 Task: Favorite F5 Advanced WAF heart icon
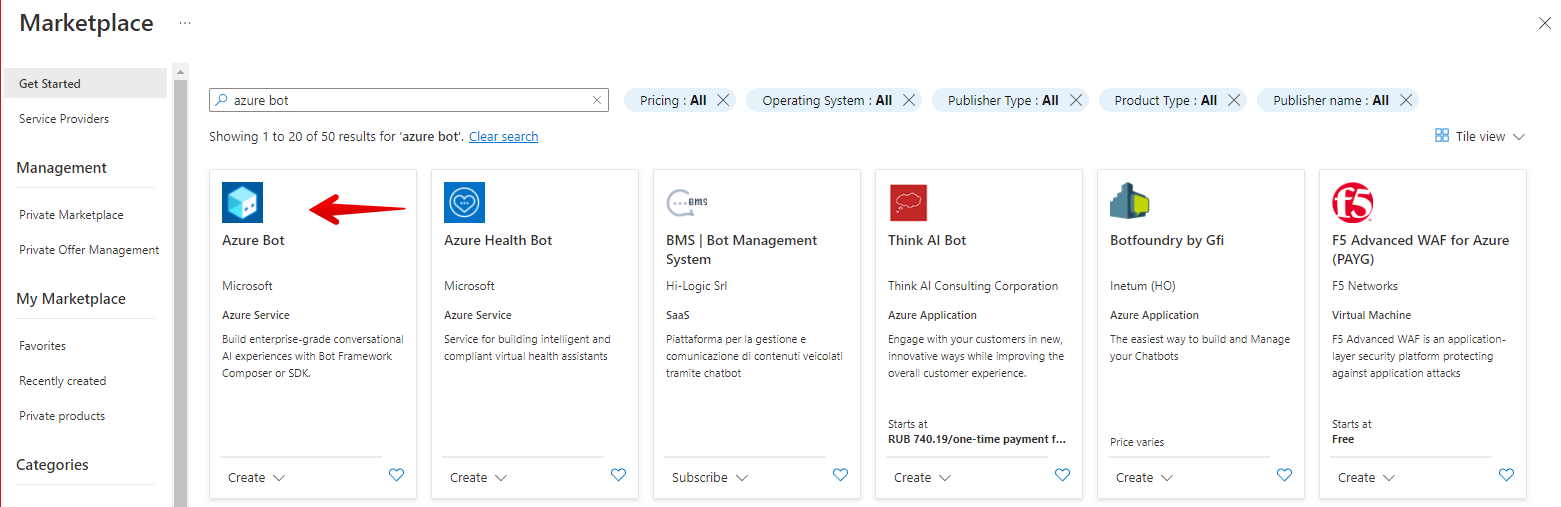click(x=1506, y=475)
